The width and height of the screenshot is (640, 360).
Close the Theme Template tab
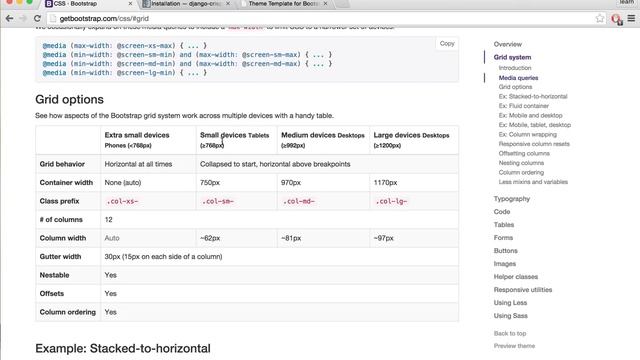click(325, 4)
